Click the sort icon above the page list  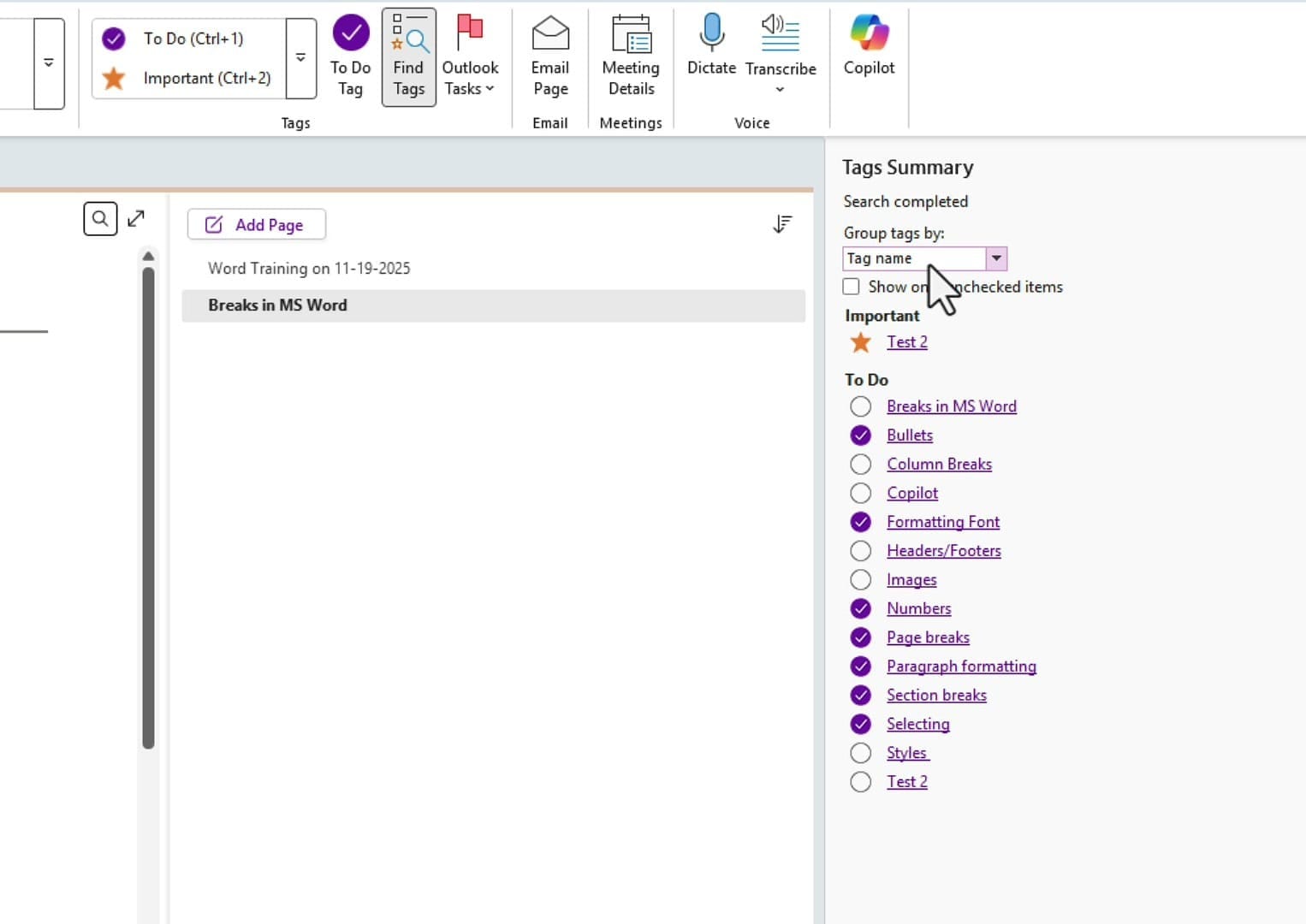pos(781,223)
